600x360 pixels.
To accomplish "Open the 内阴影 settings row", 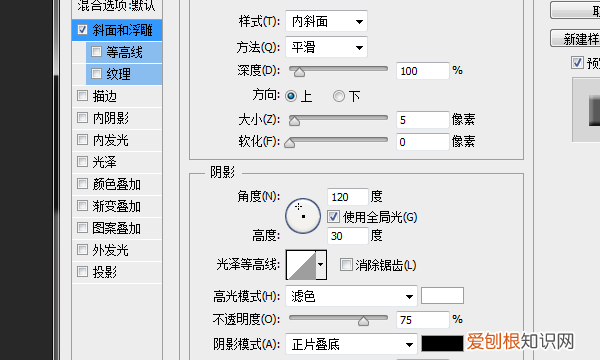I will [117, 118].
